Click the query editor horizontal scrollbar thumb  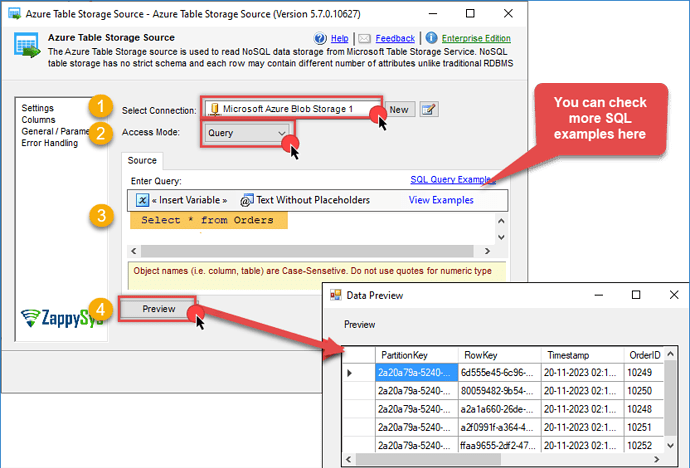[307, 251]
